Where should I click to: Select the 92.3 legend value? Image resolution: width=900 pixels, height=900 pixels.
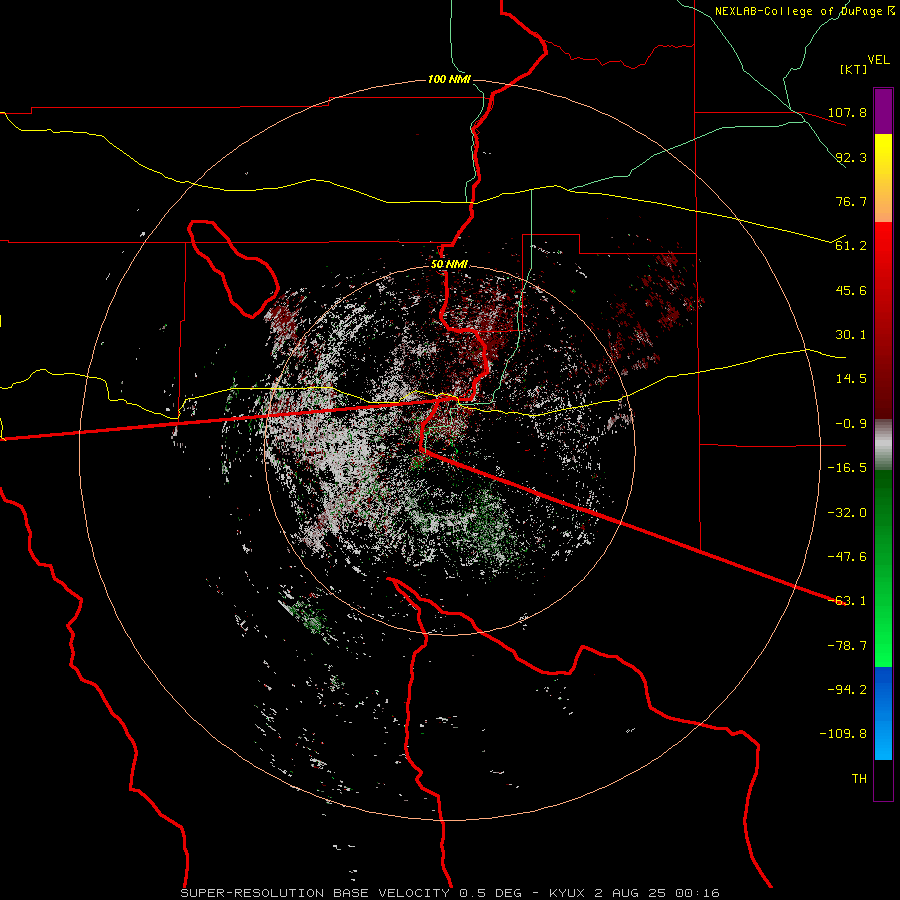tap(851, 157)
